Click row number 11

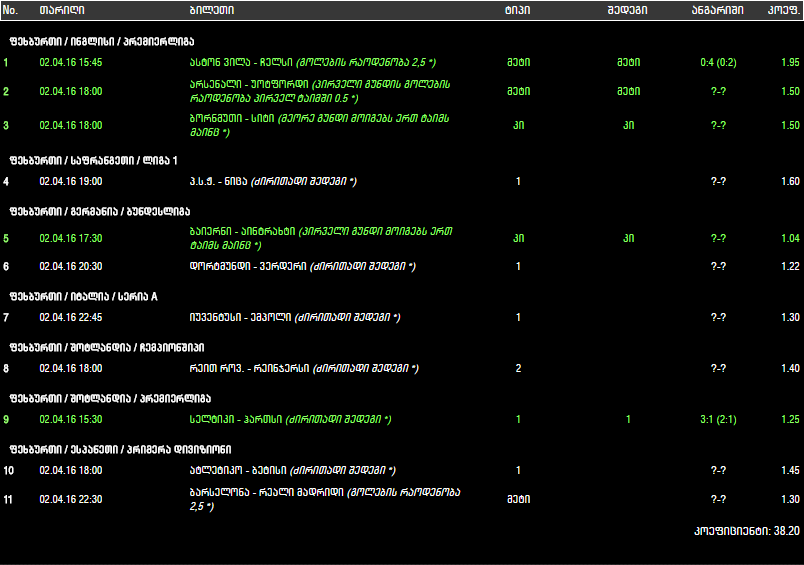(8, 499)
